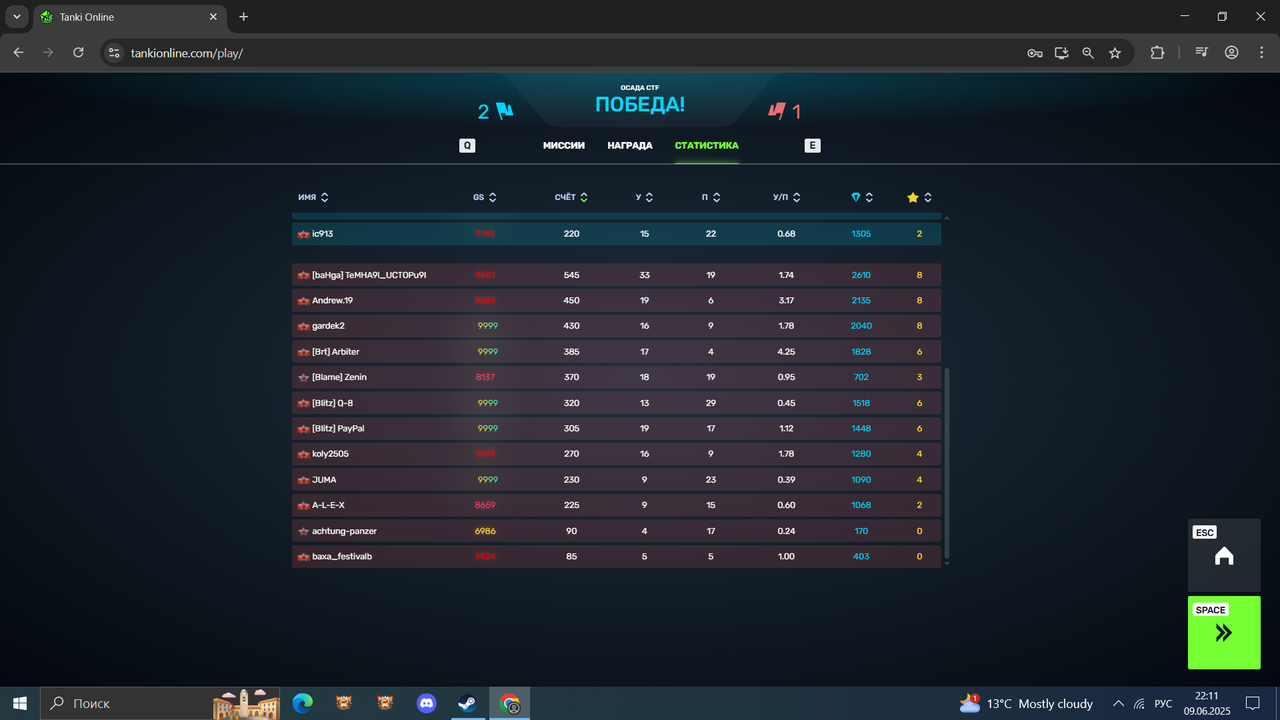Click the crystal icon column header
Screen dimensions: 1280x720
(x=856, y=198)
